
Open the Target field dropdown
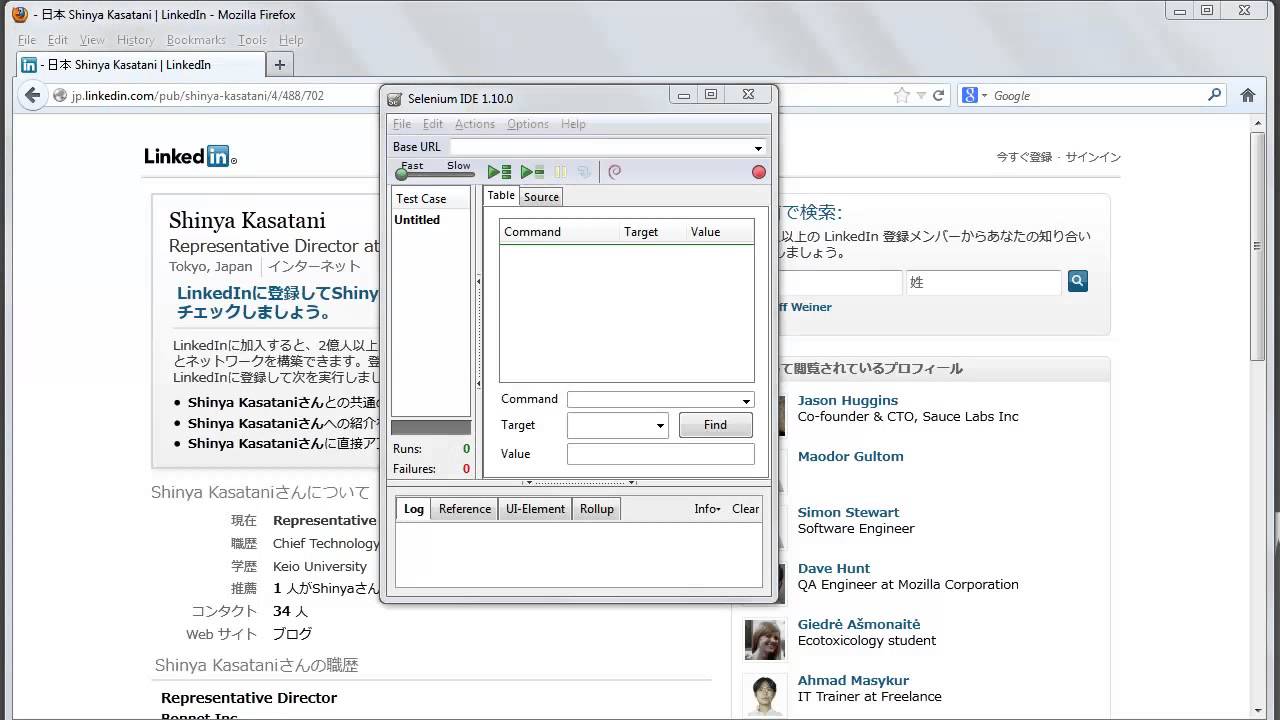pos(660,425)
